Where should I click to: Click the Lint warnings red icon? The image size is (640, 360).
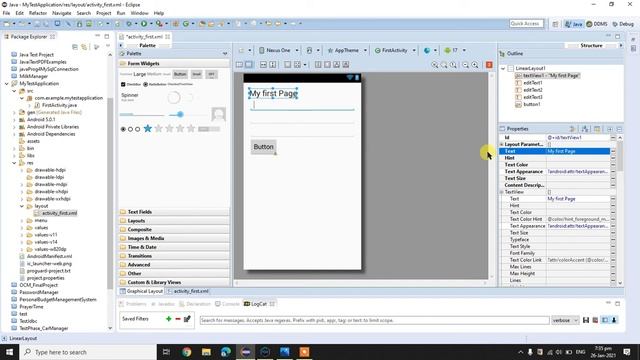(489, 65)
